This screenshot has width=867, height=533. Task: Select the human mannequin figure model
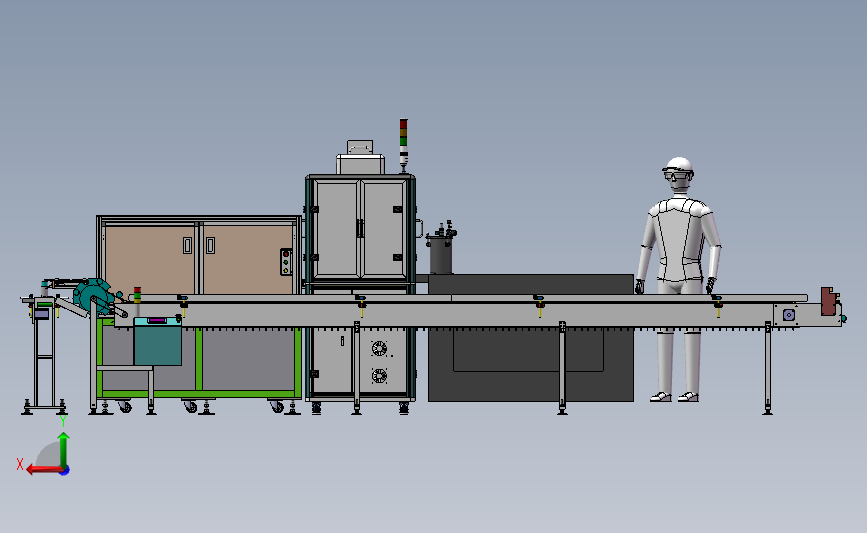678,279
